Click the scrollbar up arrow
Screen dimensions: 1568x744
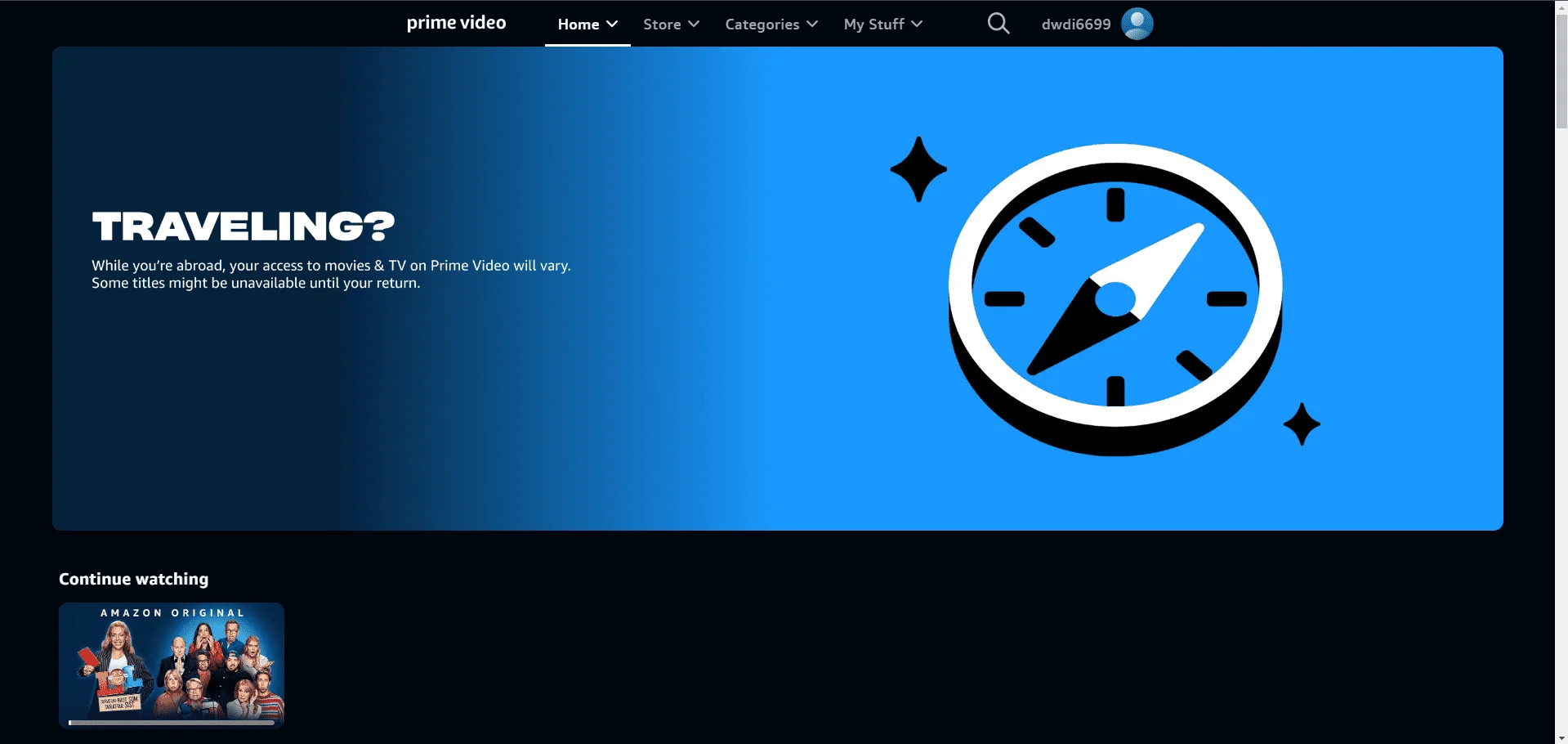[x=1561, y=7]
